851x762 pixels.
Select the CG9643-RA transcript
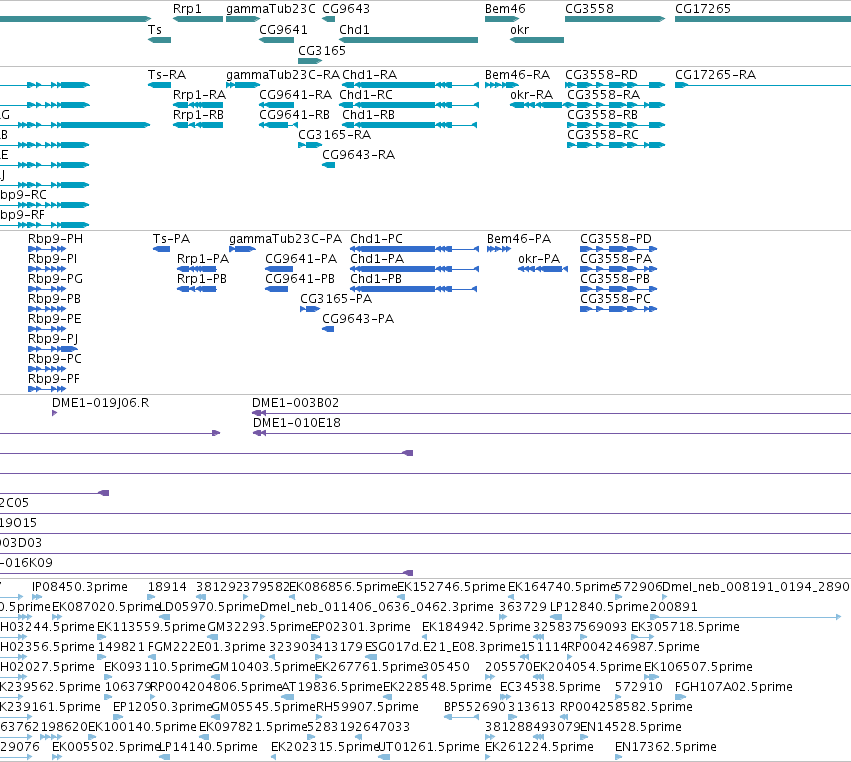328,165
